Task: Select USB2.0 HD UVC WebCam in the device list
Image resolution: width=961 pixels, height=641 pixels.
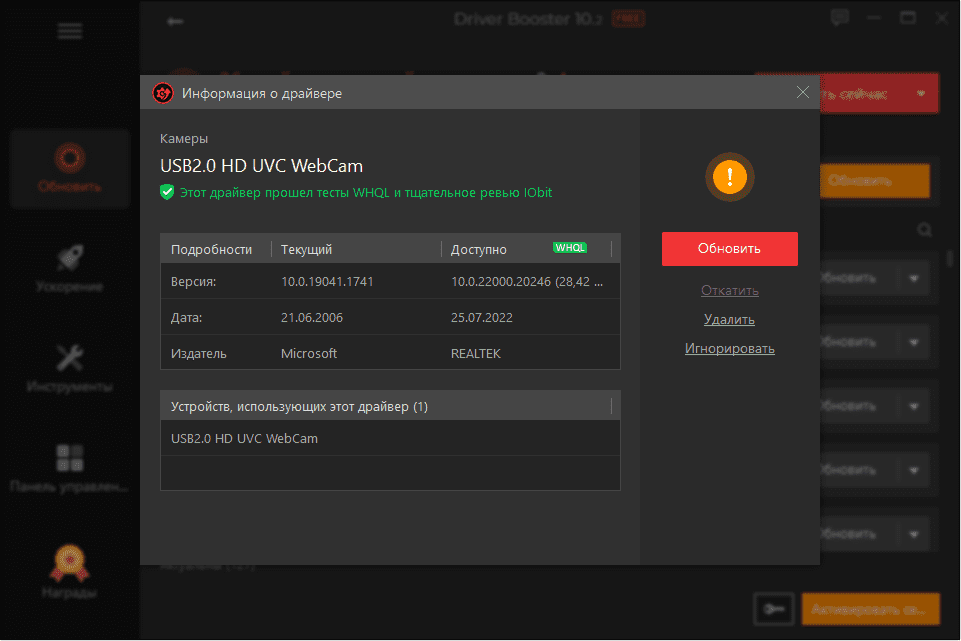Action: pyautogui.click(x=390, y=439)
